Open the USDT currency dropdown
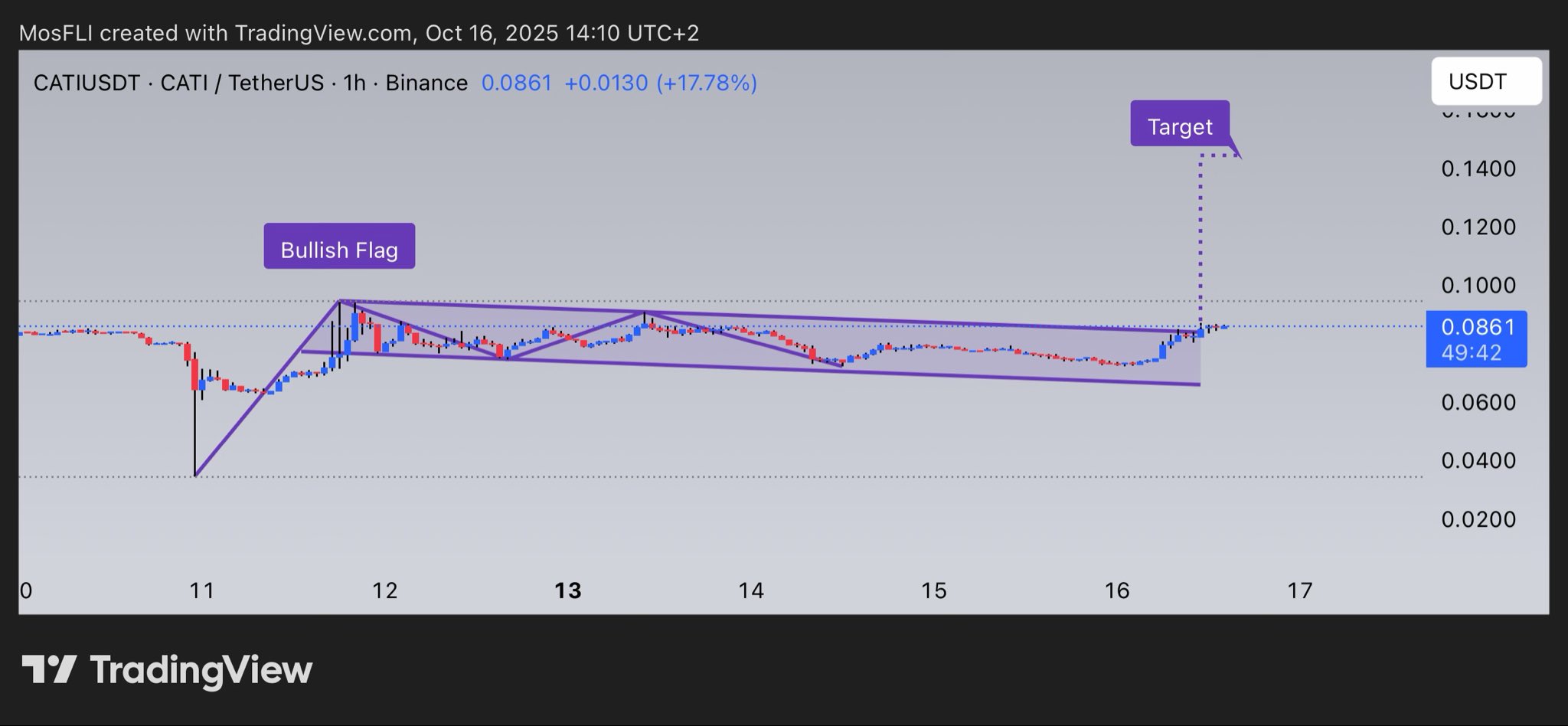This screenshot has height=726, width=1568. (x=1485, y=81)
